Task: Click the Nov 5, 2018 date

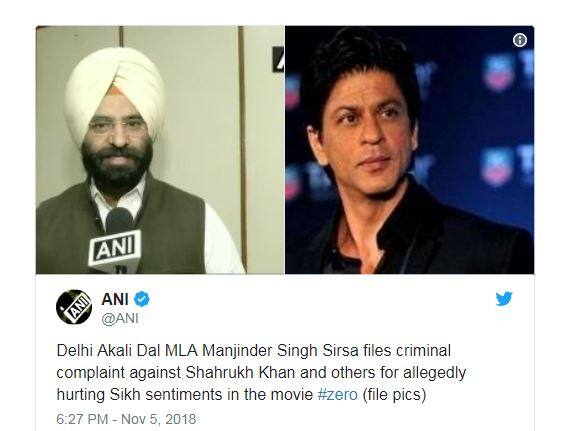Action: click(x=159, y=419)
